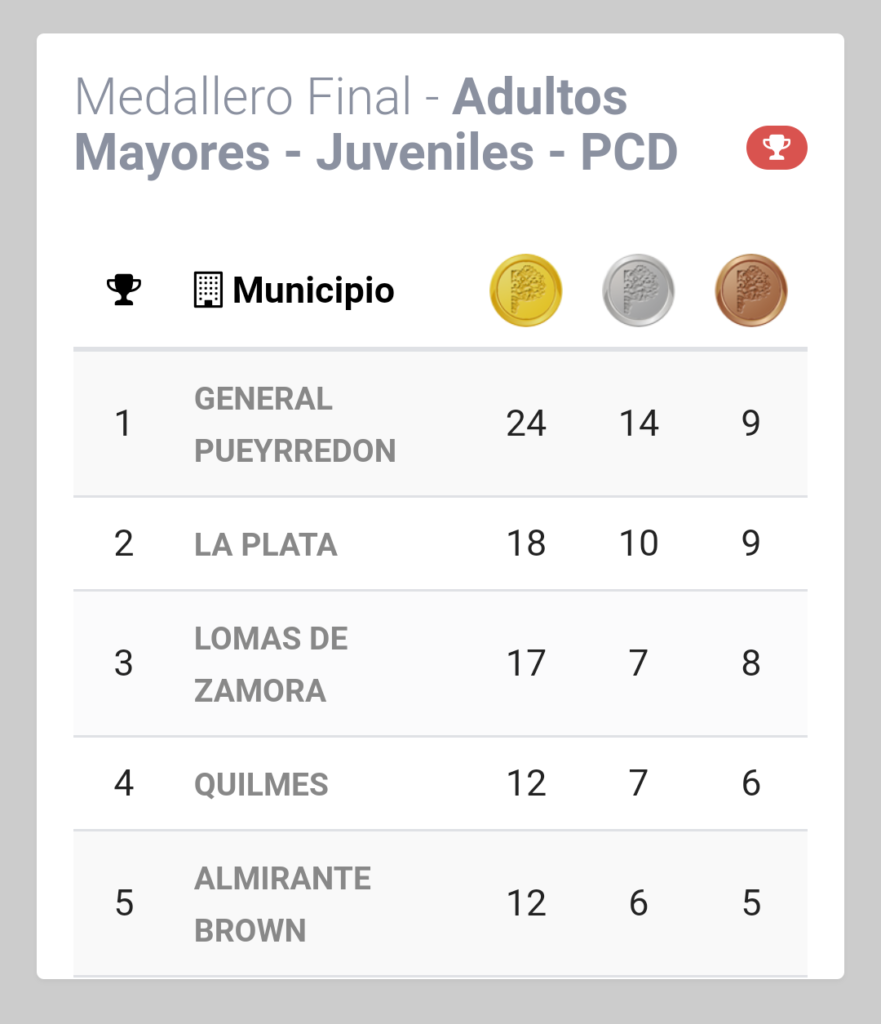Click Quilmes' bronze medal count of 6

(x=751, y=784)
